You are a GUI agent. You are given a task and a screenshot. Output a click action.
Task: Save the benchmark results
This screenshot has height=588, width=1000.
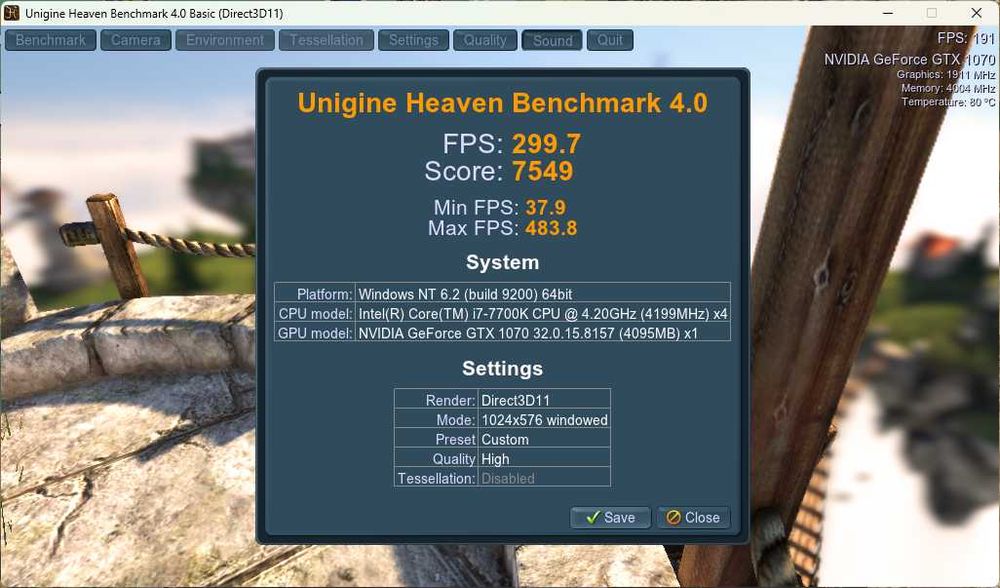pyautogui.click(x=610, y=517)
